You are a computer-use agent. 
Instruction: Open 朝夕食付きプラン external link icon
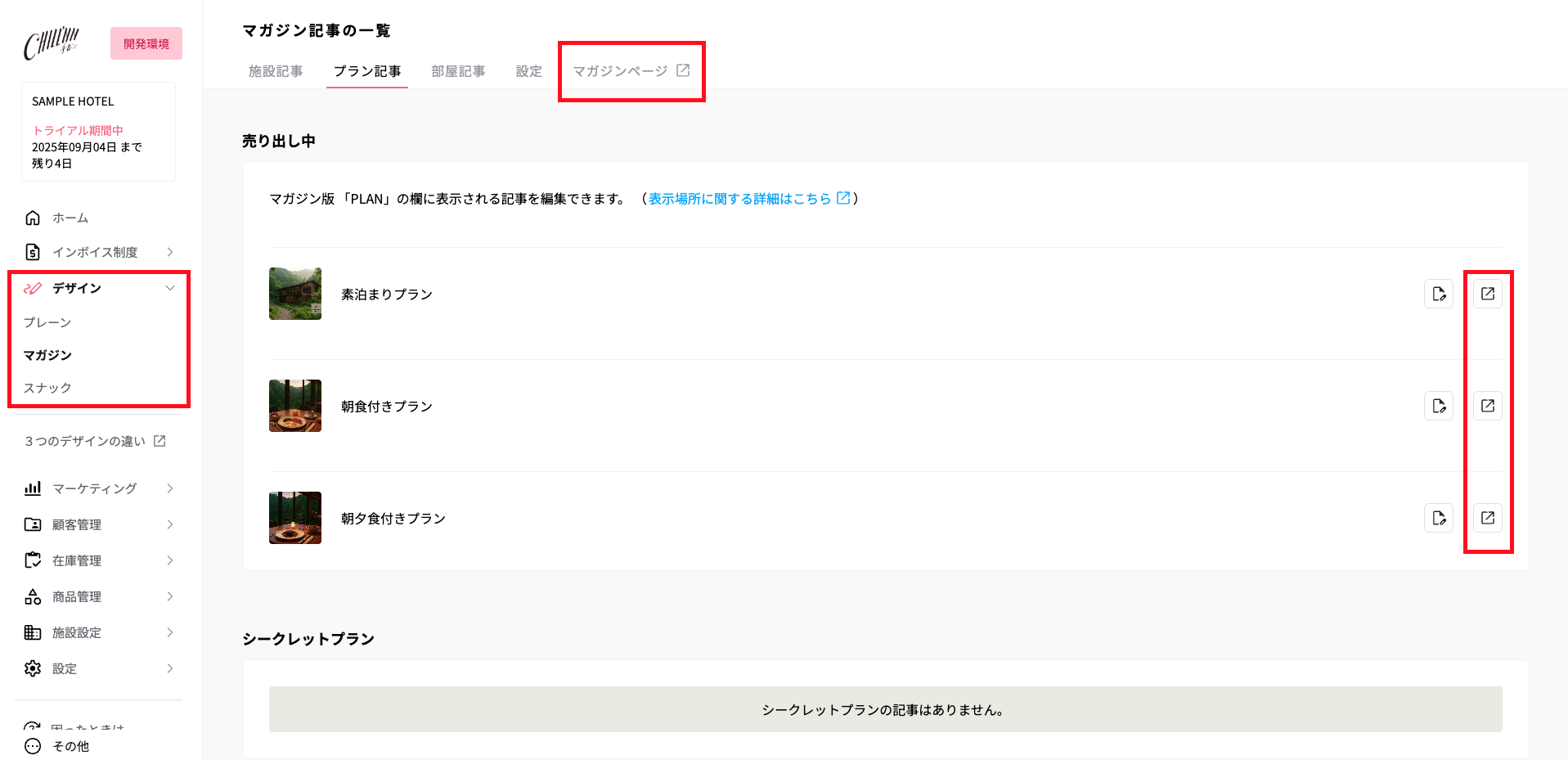[1487, 518]
